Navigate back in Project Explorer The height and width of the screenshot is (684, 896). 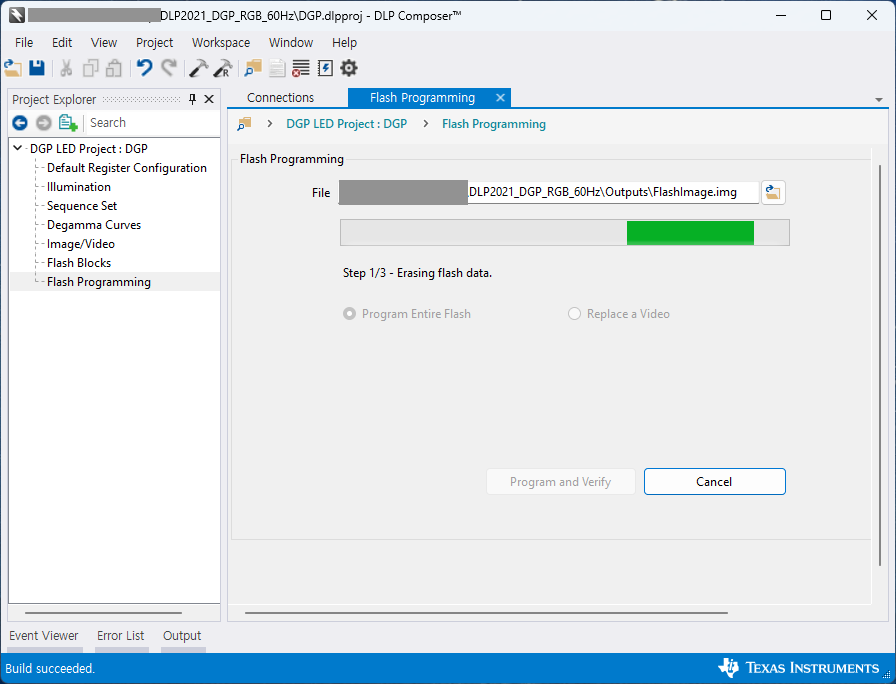click(20, 122)
